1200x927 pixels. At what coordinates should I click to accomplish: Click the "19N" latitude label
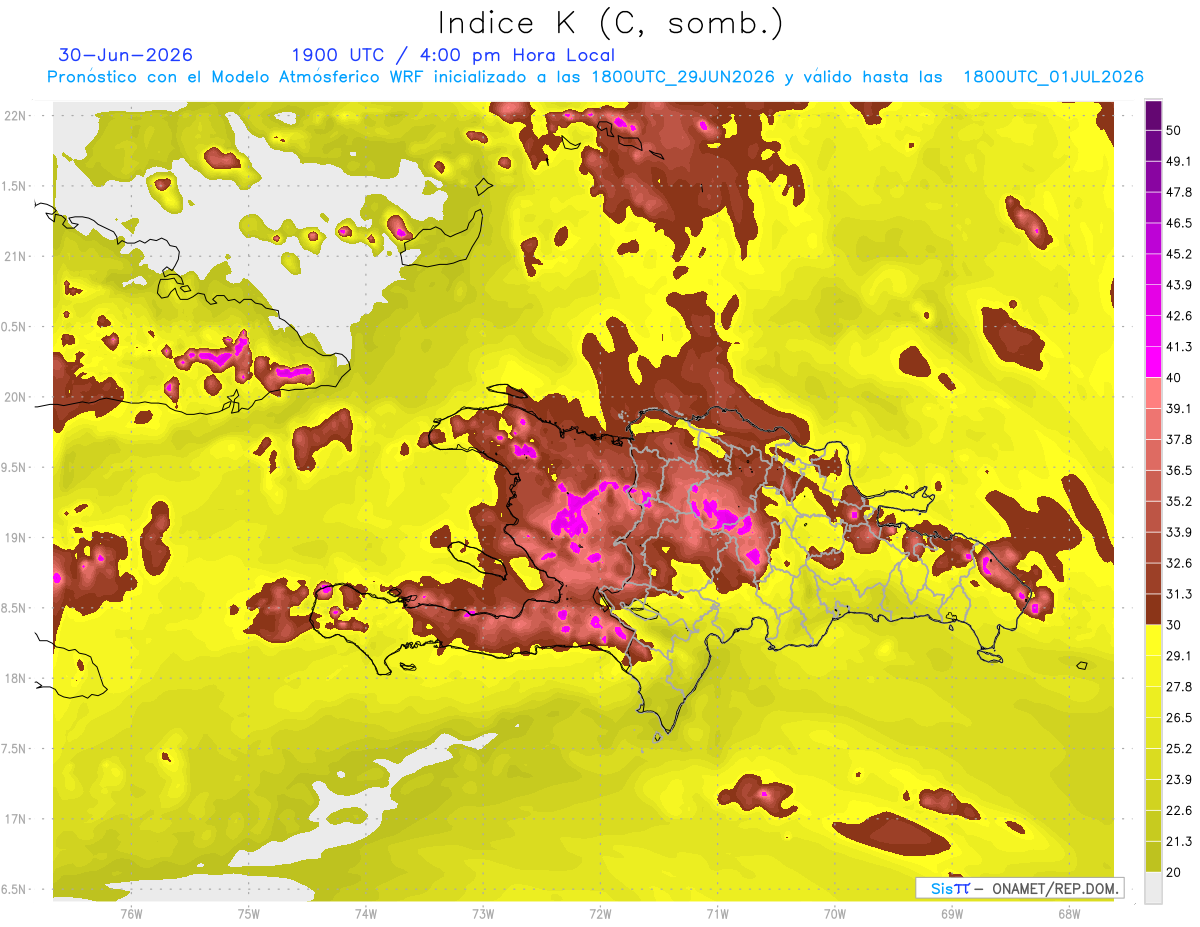(x=15, y=538)
